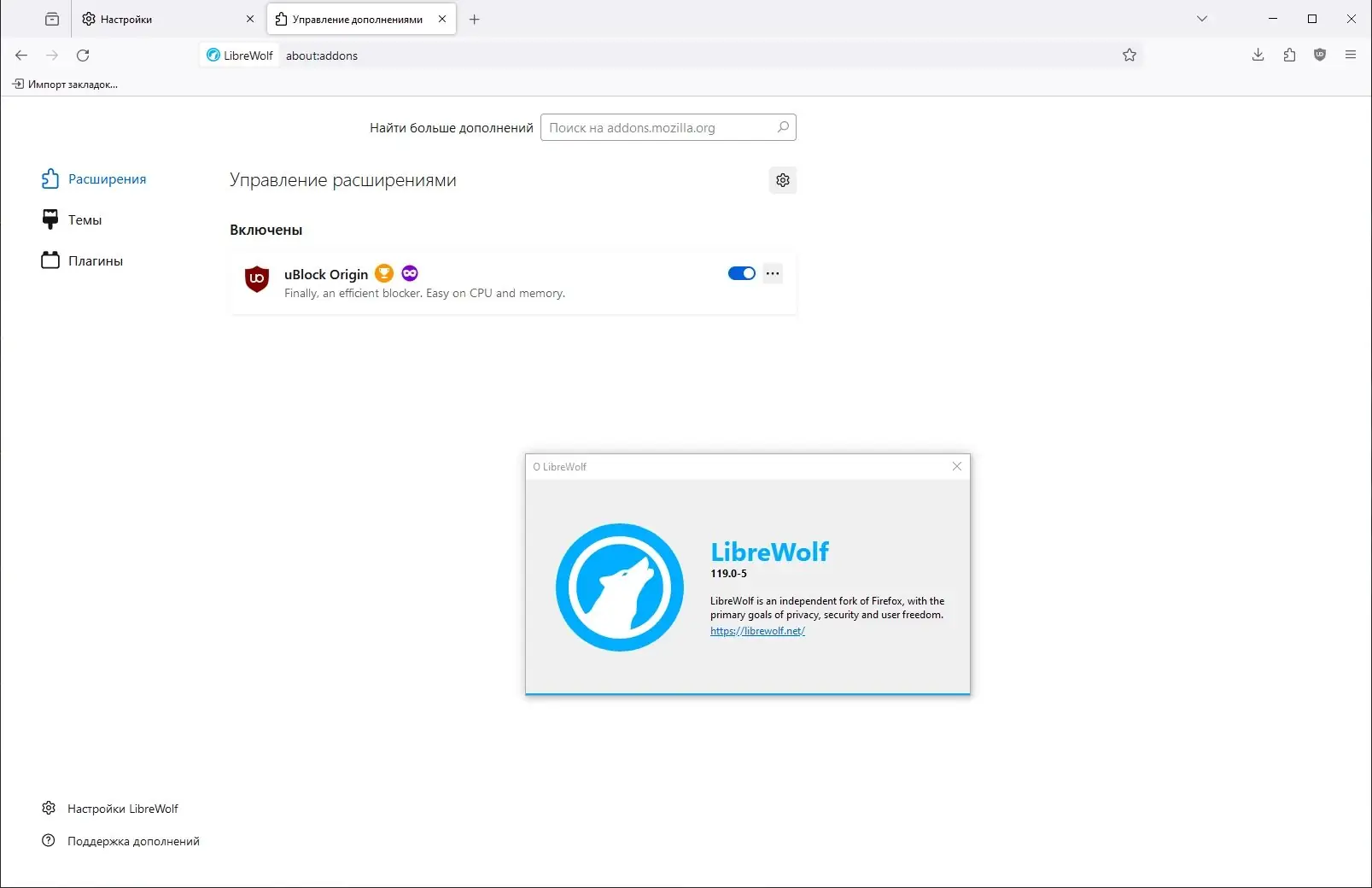
Task: Go forward to the next page
Action: (x=52, y=55)
